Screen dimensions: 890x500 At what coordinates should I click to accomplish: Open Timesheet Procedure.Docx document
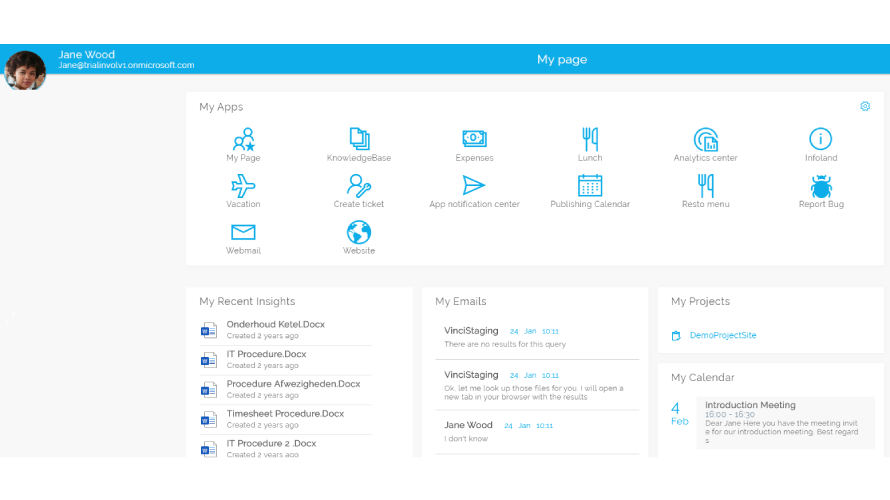click(x=285, y=414)
